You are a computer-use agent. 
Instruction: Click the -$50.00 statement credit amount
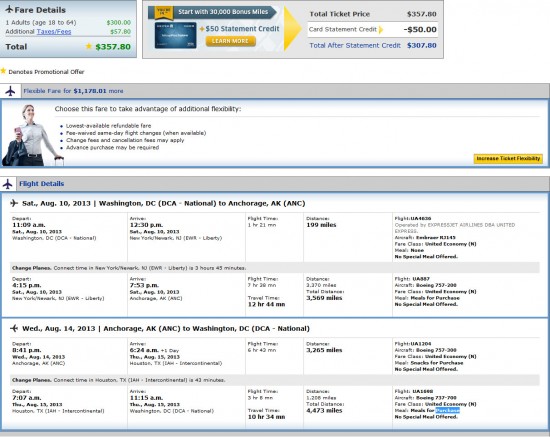point(420,30)
